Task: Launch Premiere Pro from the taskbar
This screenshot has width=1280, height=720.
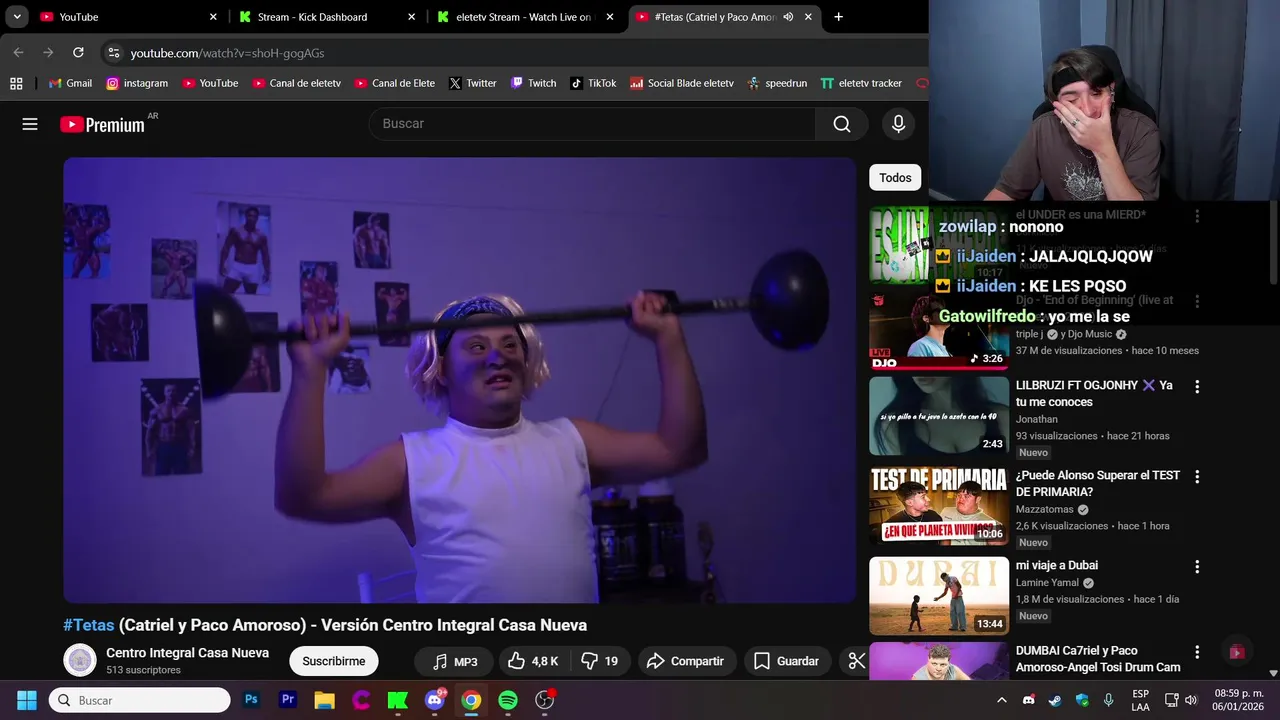Action: click(288, 700)
